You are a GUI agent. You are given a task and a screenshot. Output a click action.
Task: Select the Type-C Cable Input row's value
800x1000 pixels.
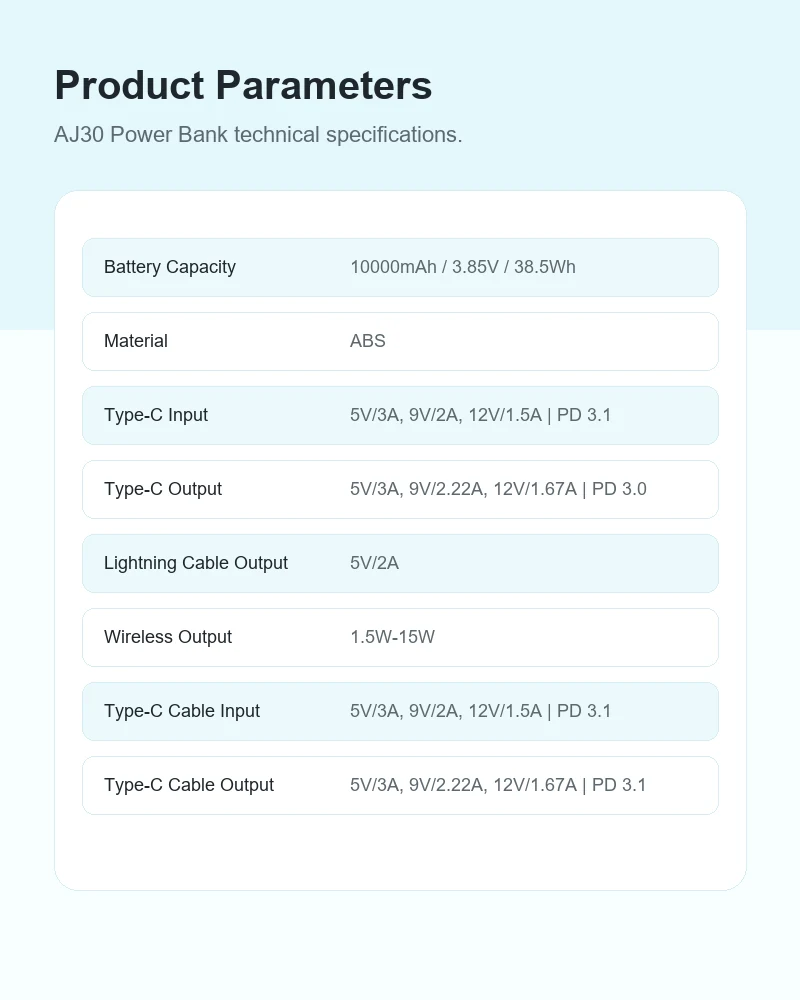(480, 710)
